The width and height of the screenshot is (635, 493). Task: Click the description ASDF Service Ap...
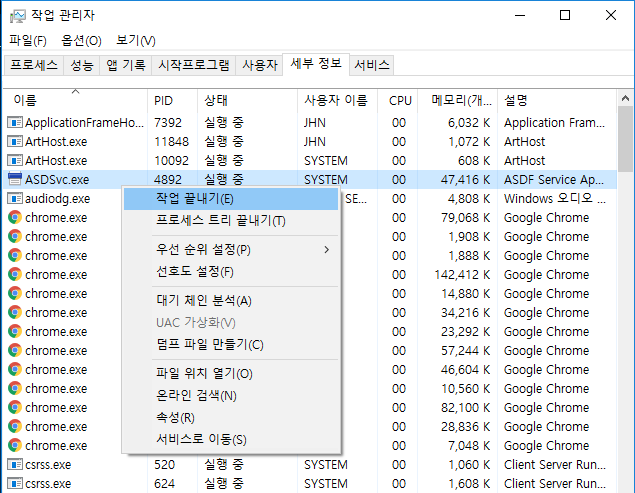(x=554, y=179)
